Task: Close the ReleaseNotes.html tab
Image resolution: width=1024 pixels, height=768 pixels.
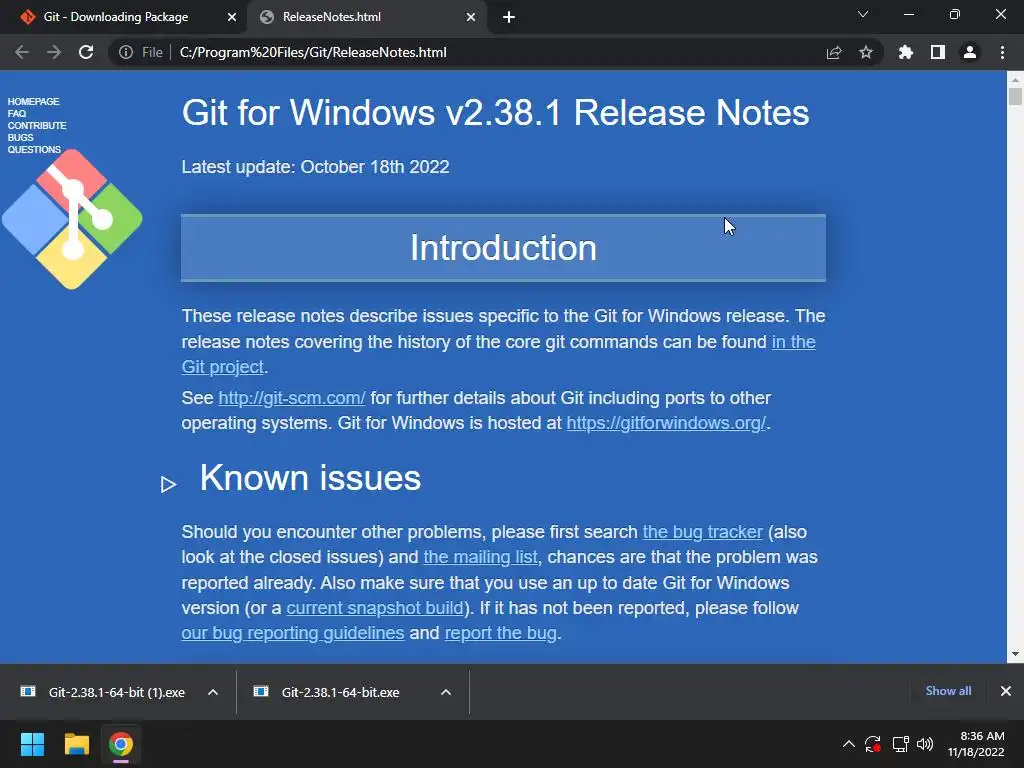Action: point(471,17)
